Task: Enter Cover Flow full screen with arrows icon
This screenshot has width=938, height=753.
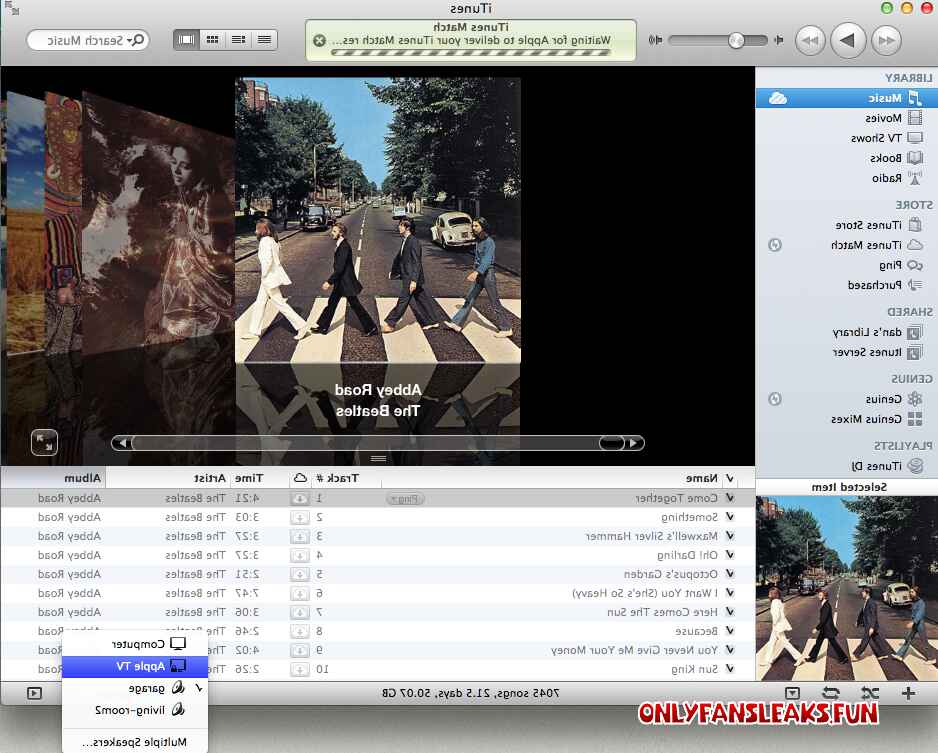Action: click(x=44, y=443)
